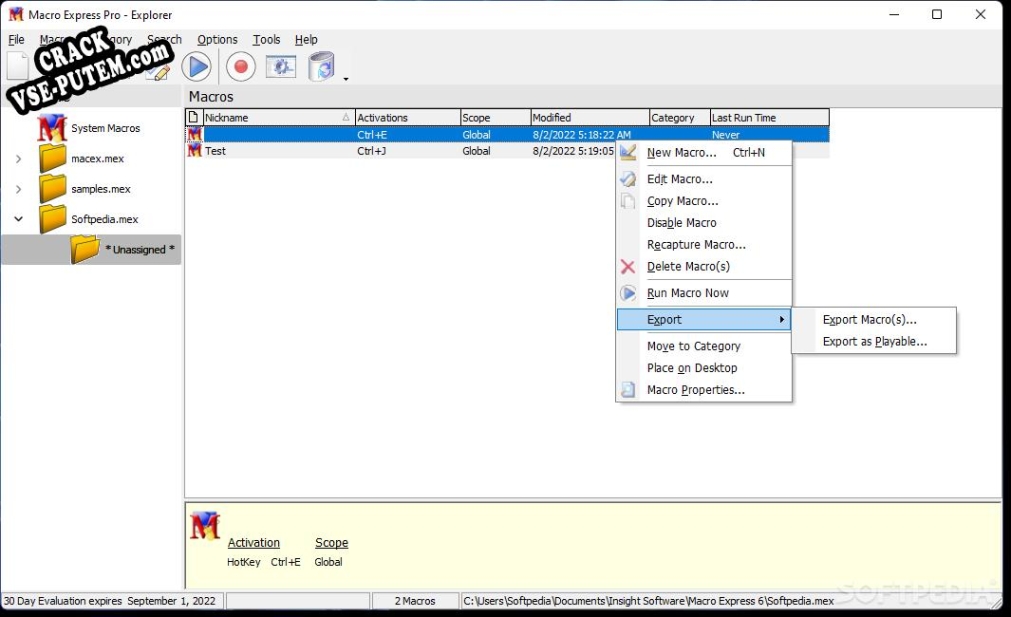This screenshot has width=1011, height=617.
Task: Click the evaluation expiry status bar text
Action: point(110,601)
